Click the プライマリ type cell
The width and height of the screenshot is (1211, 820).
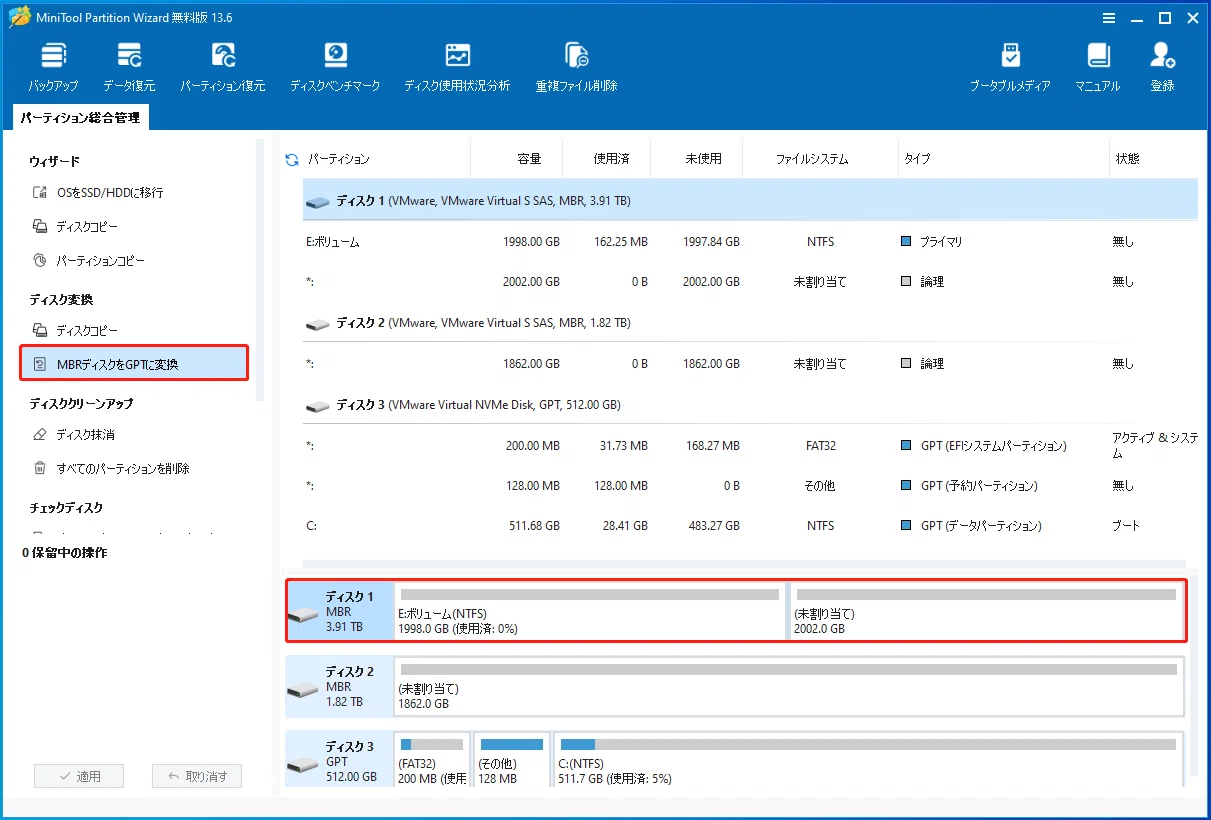[932, 242]
